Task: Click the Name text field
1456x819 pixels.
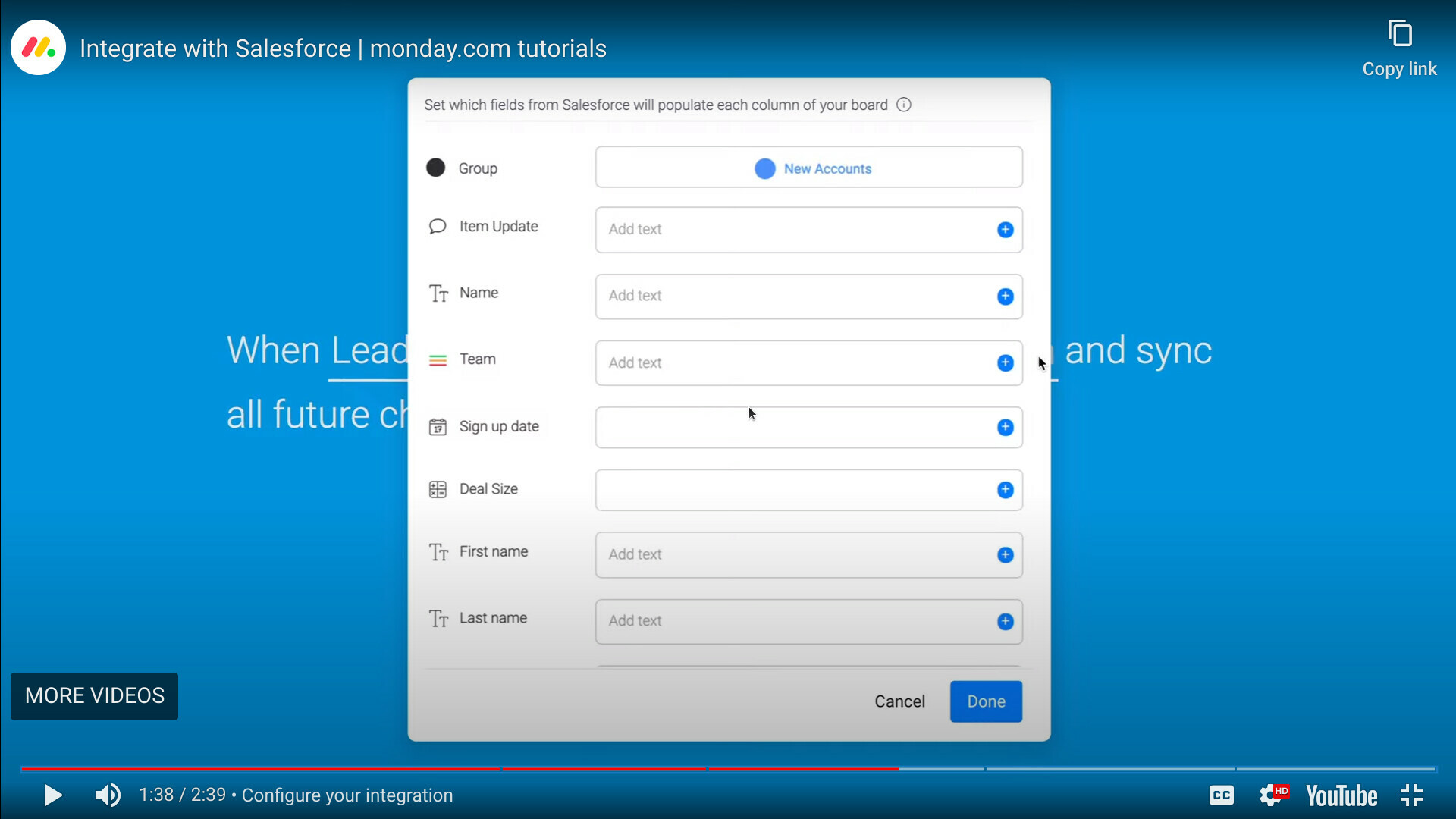Action: [808, 297]
